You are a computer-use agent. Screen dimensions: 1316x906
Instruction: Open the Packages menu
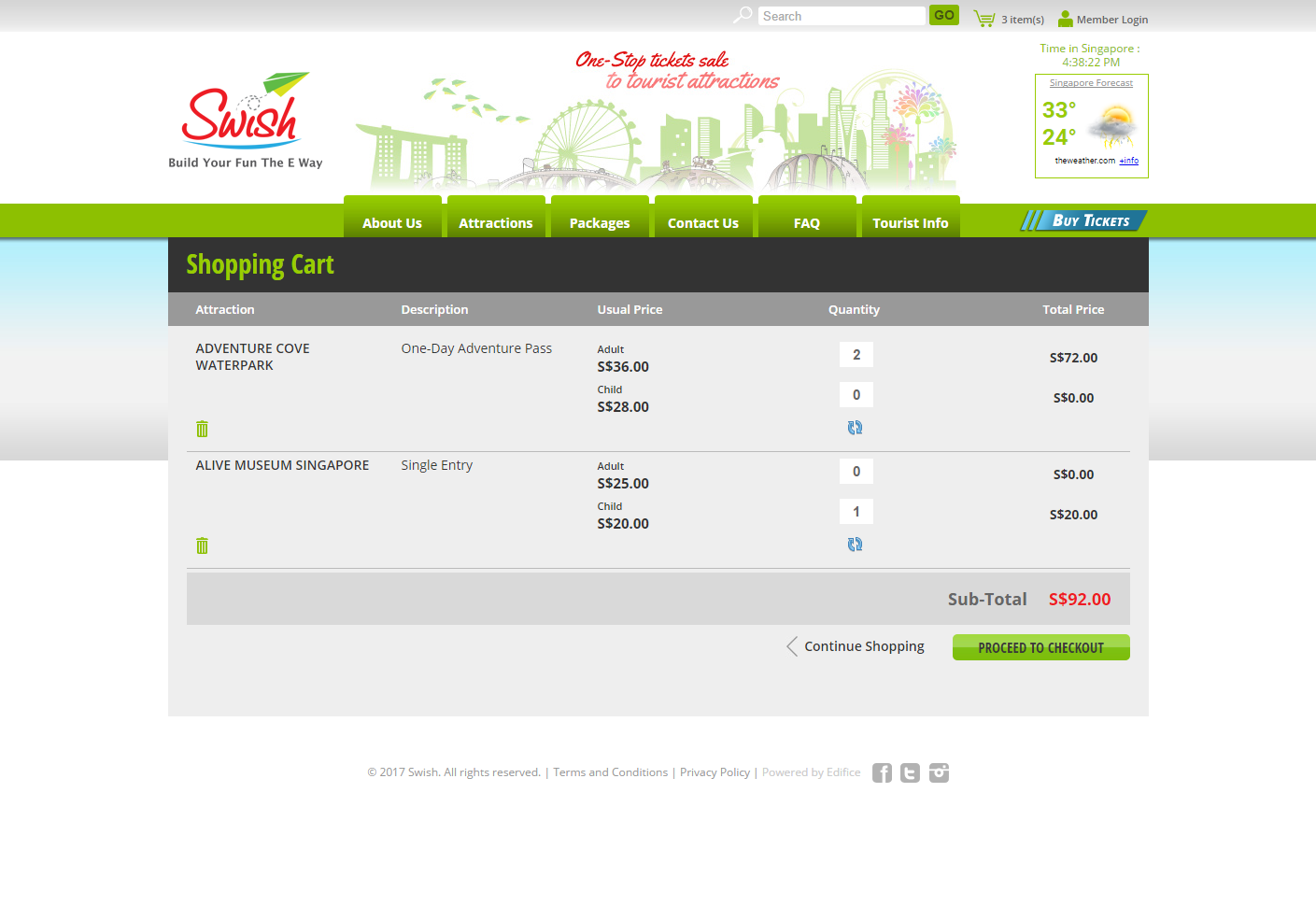pyautogui.click(x=600, y=217)
